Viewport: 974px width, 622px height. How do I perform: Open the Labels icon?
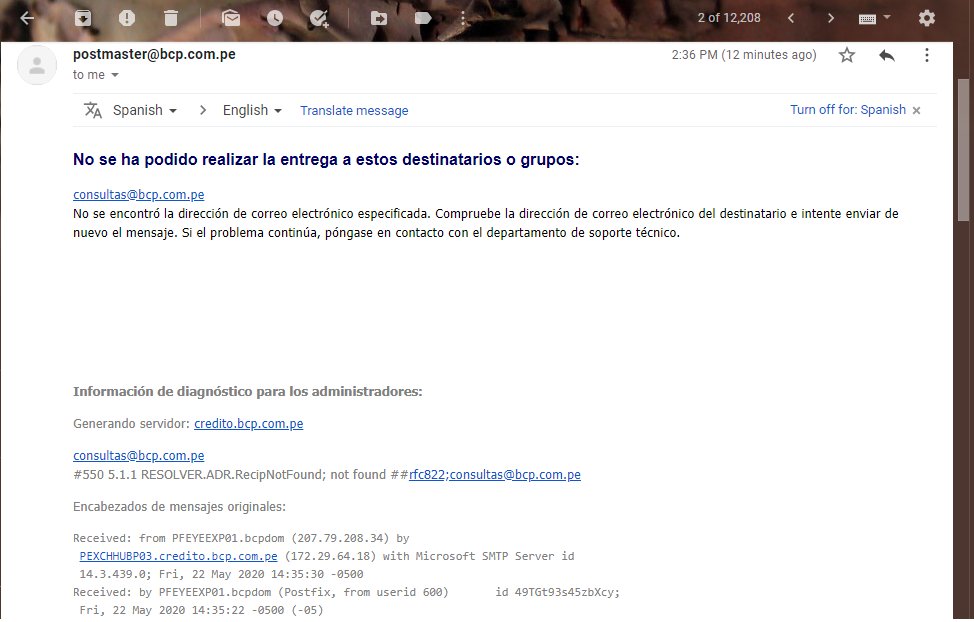422,18
